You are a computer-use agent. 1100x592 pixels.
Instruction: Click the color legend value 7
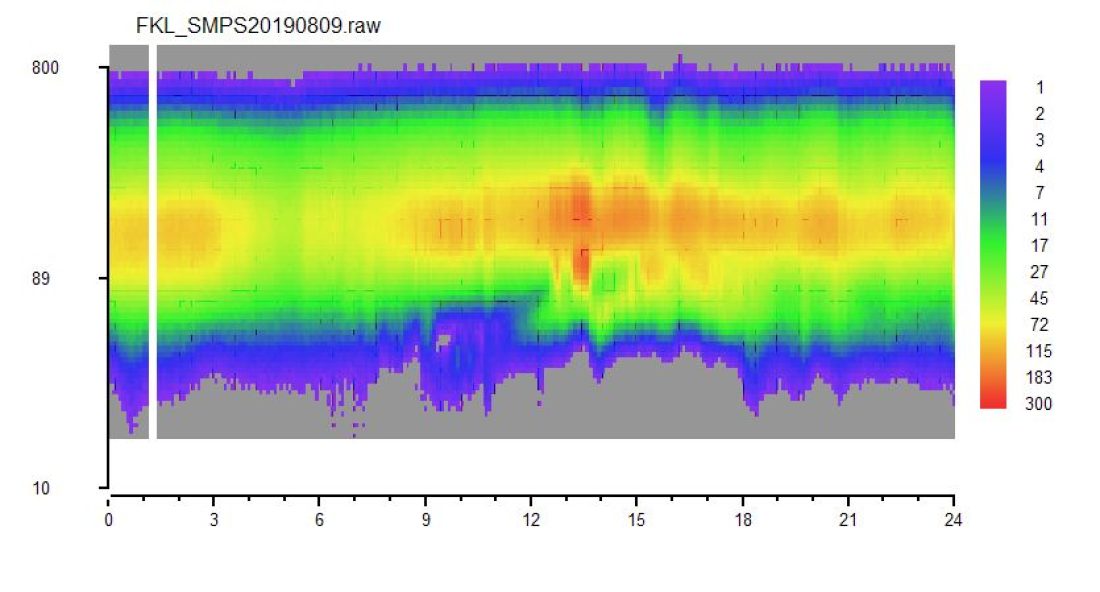(1040, 193)
